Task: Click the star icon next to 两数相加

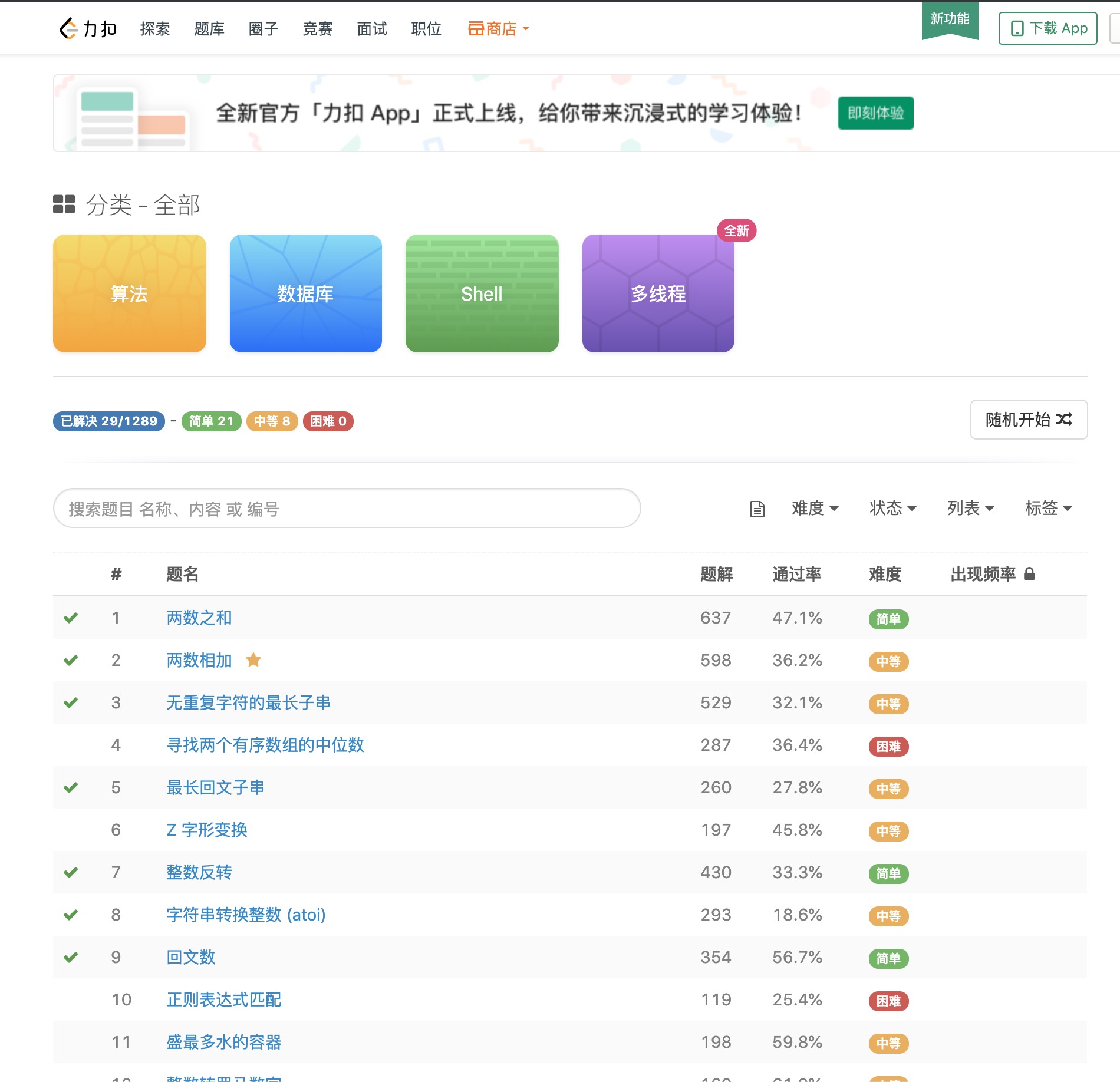Action: [x=253, y=659]
